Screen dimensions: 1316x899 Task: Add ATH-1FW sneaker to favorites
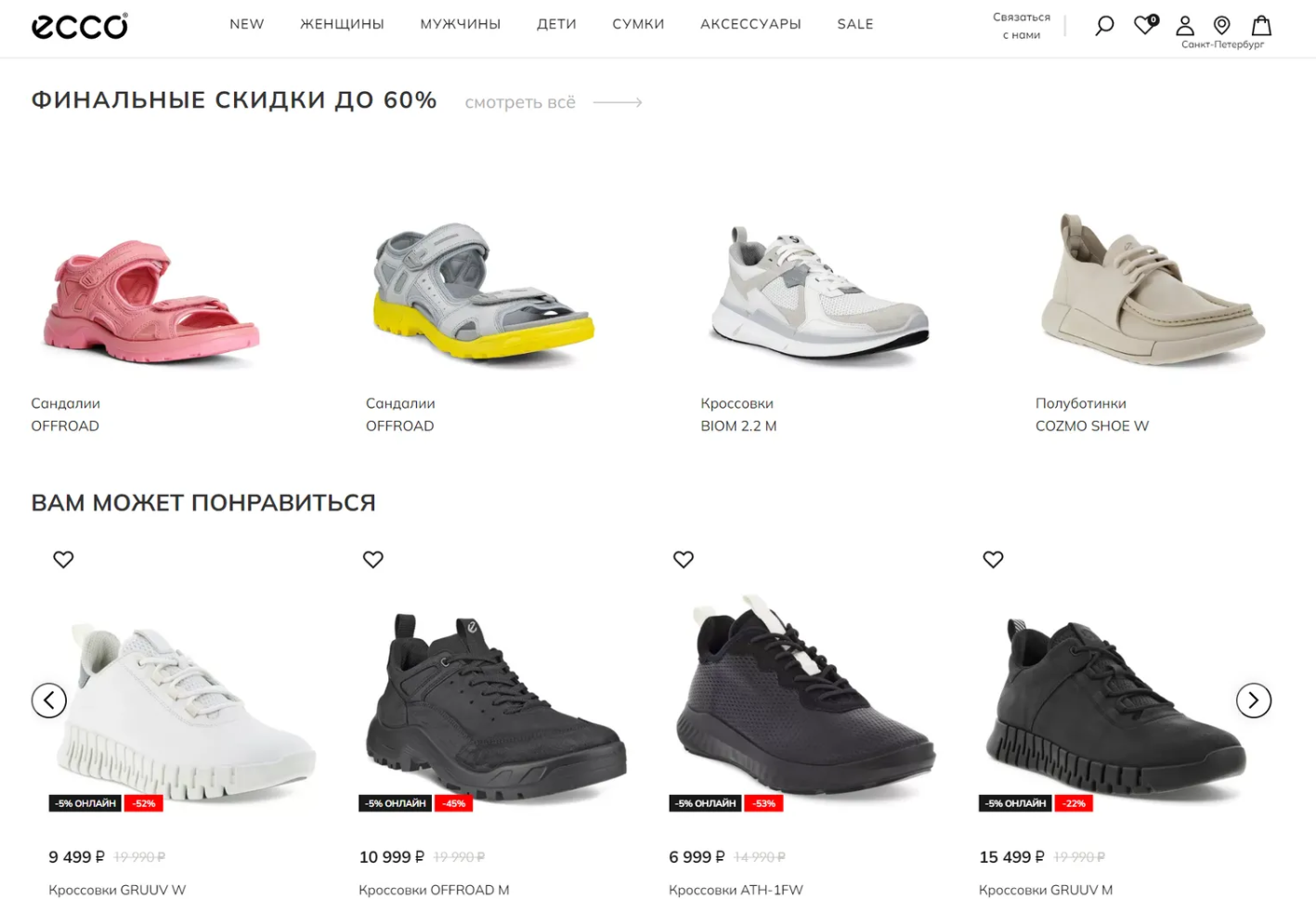click(684, 559)
